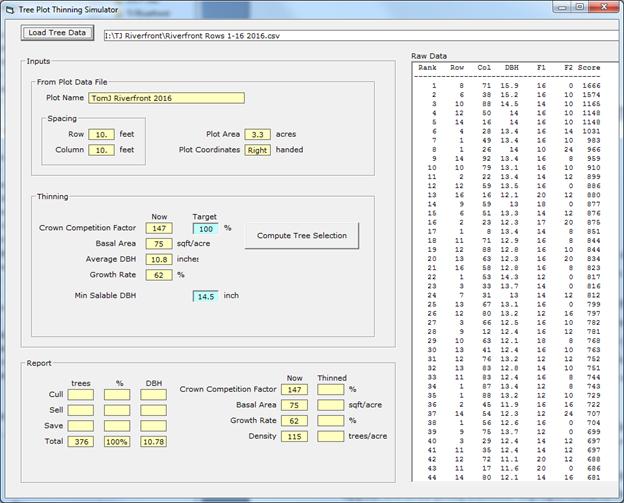The width and height of the screenshot is (624, 503).
Task: Click the Row spacing field
Action: [101, 135]
